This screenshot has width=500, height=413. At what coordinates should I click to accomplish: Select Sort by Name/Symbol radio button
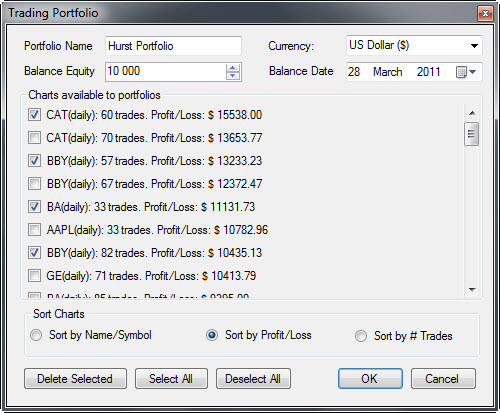pyautogui.click(x=36, y=335)
